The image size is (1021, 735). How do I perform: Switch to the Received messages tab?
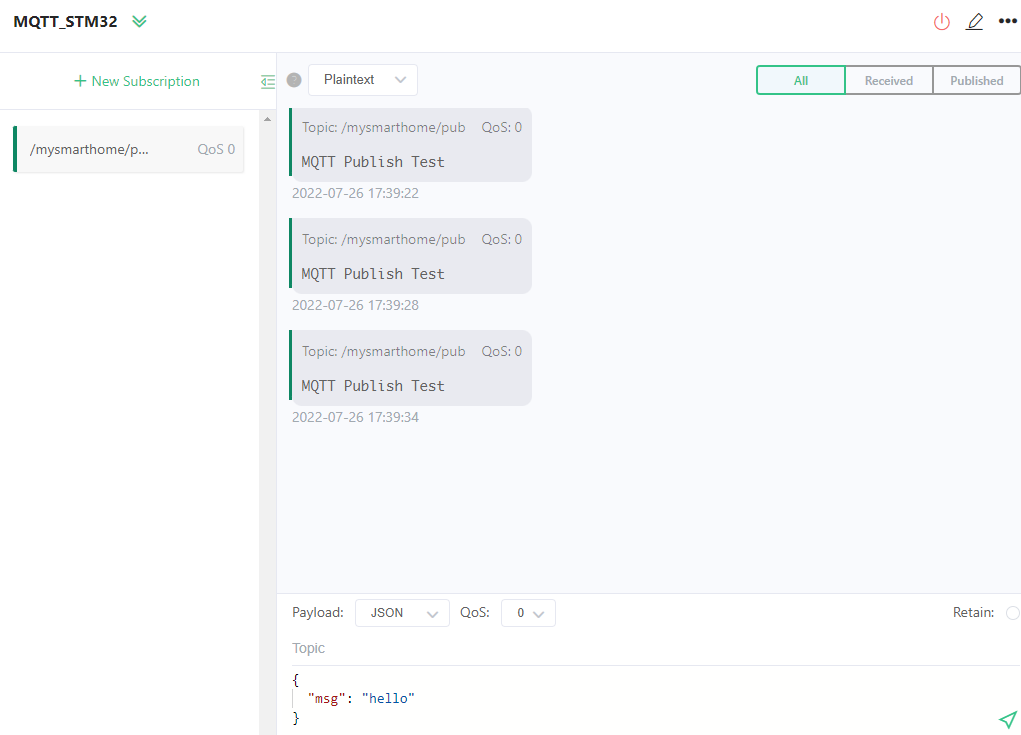(x=888, y=80)
